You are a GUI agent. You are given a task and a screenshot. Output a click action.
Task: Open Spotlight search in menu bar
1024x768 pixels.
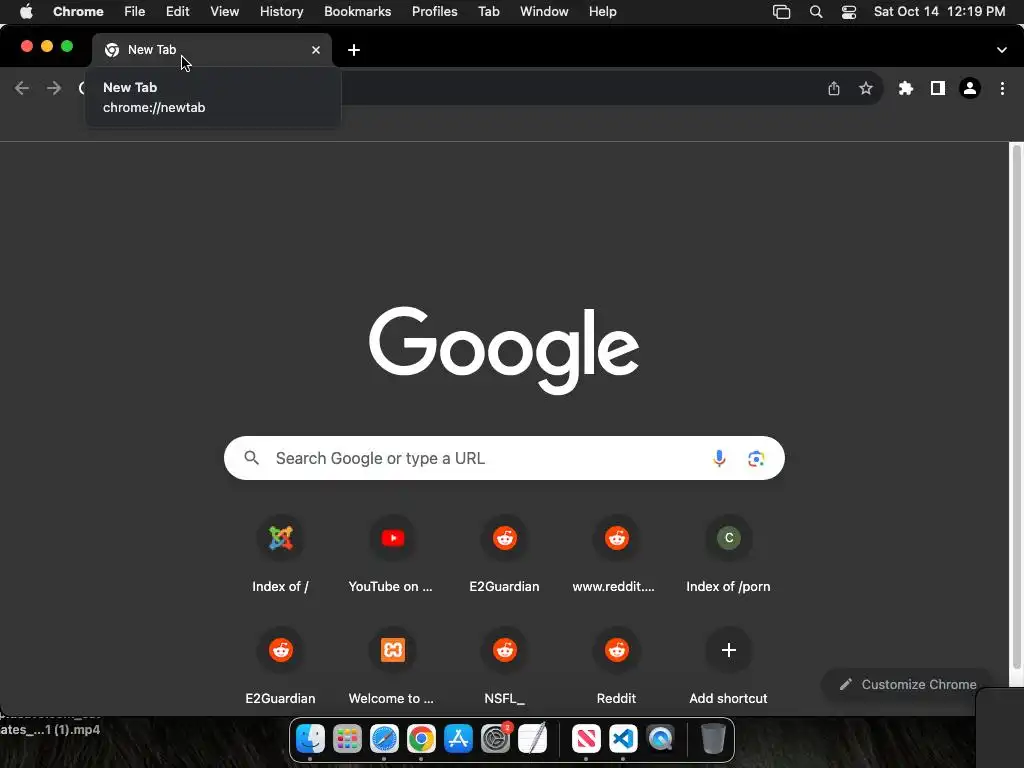pos(816,12)
